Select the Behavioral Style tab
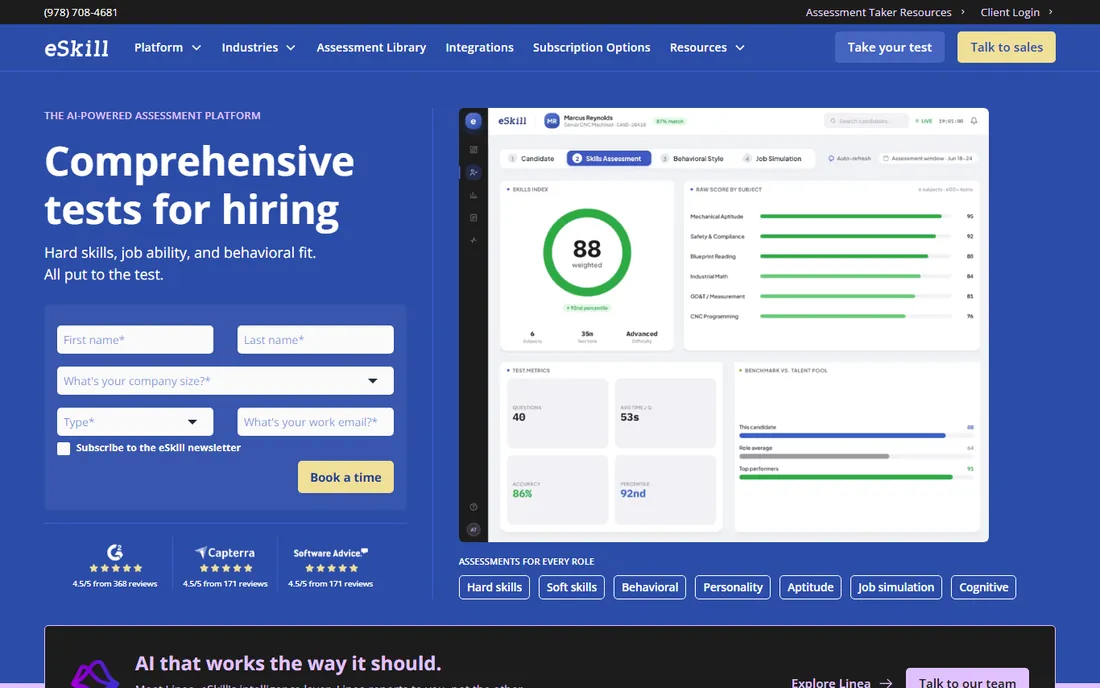 [692, 158]
